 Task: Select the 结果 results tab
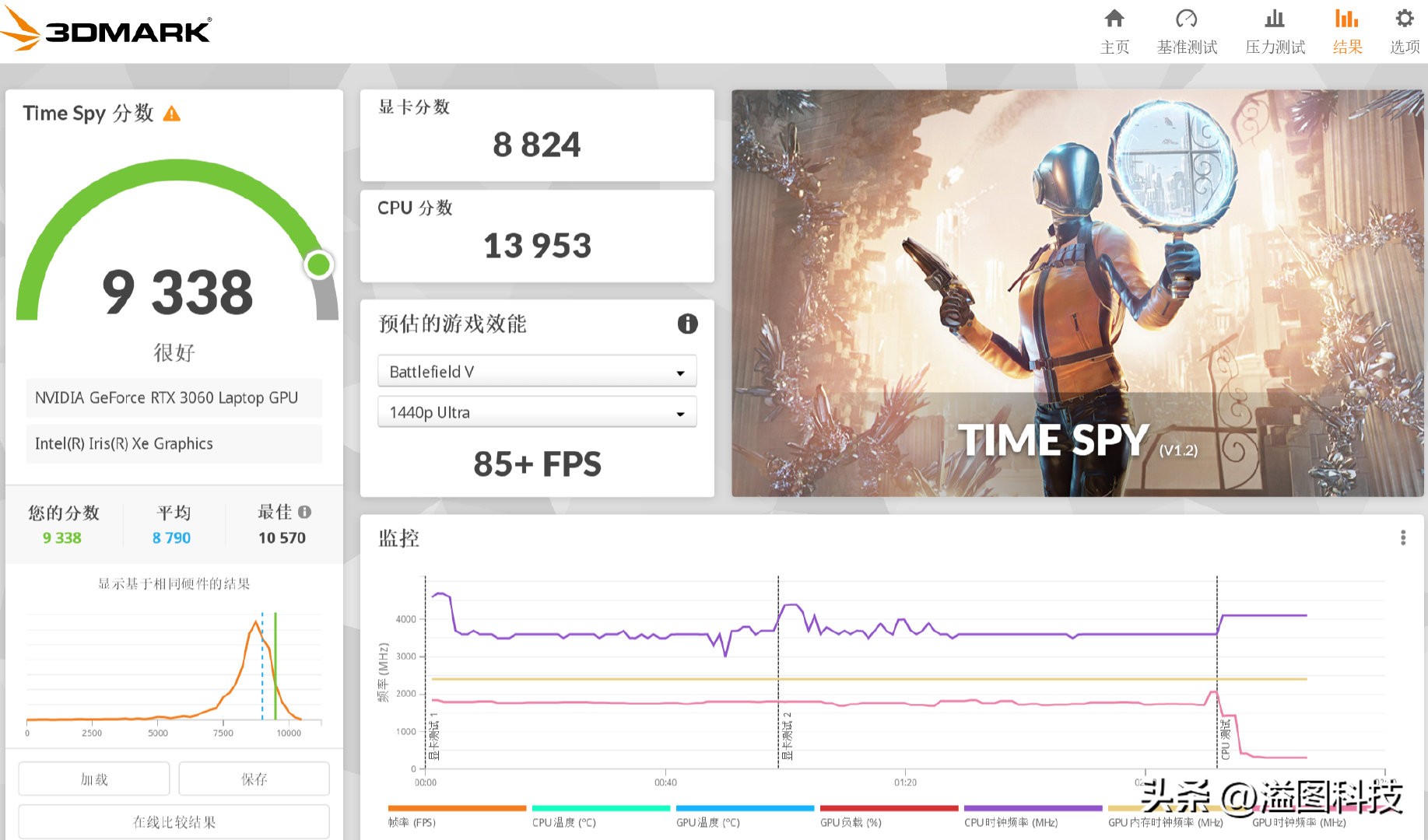[1347, 32]
